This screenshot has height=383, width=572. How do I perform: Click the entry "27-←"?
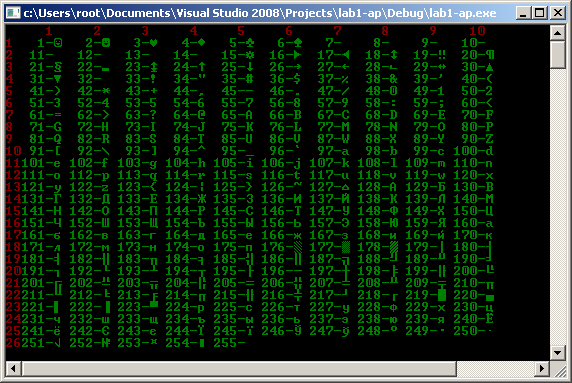point(333,67)
